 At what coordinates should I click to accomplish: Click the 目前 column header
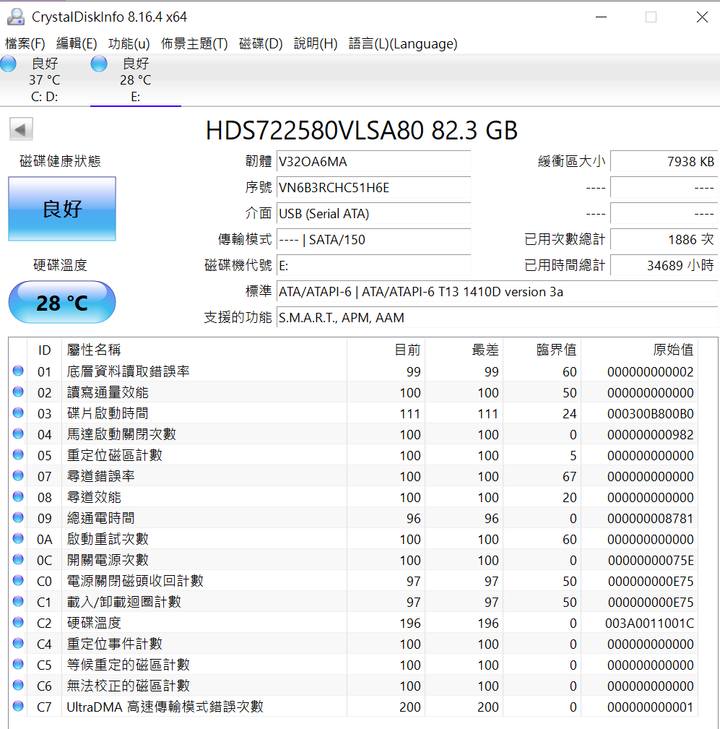click(x=386, y=350)
